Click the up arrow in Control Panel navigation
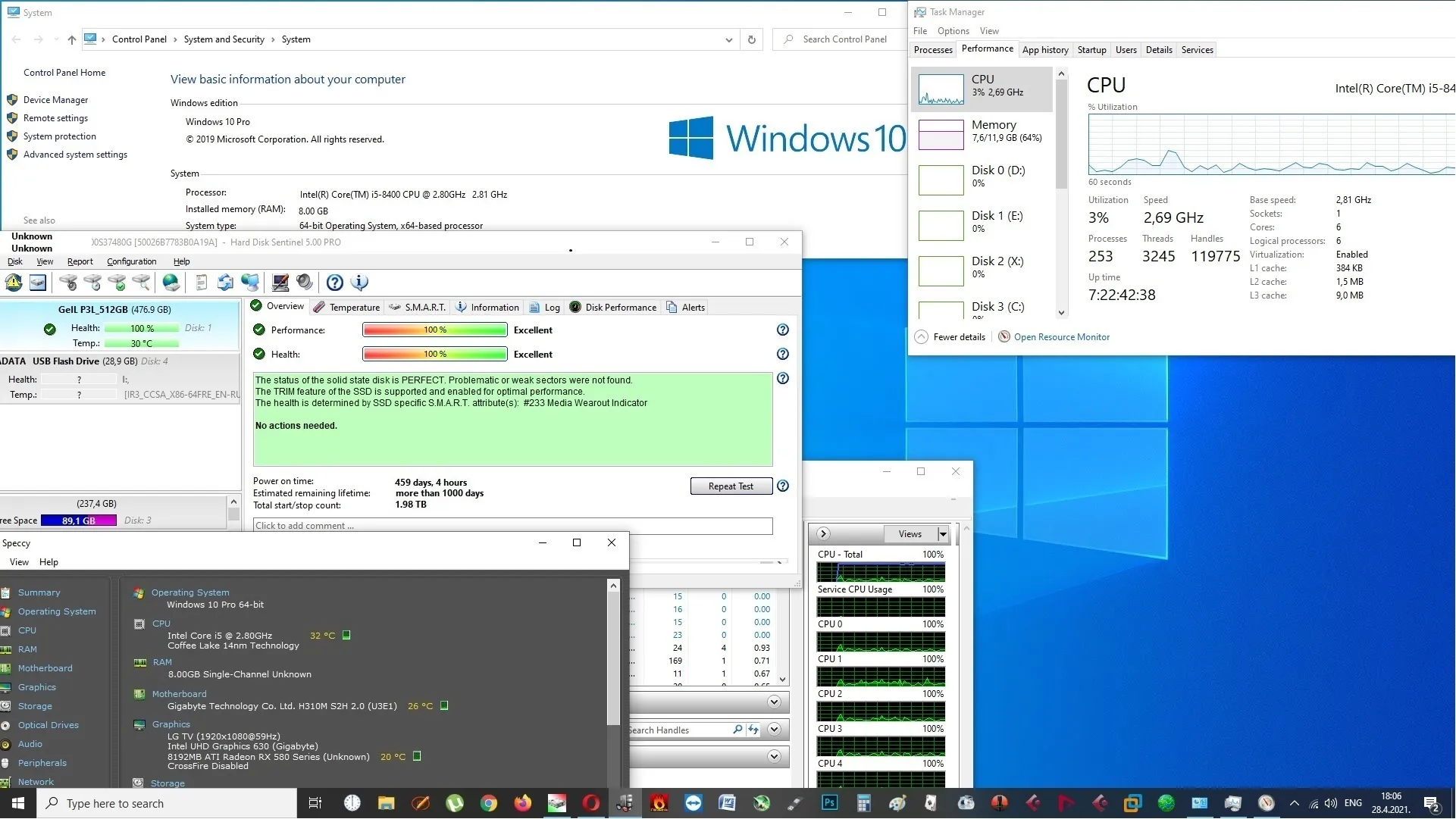Image resolution: width=1456 pixels, height=819 pixels. (71, 39)
